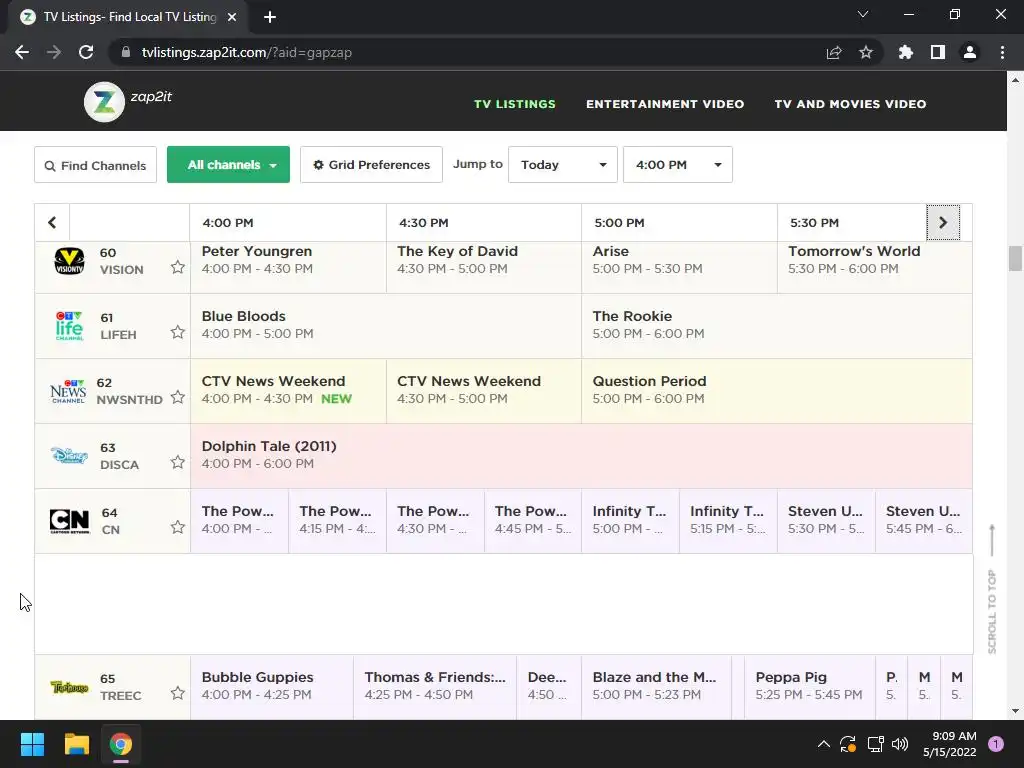Reload the page in Chrome
The height and width of the screenshot is (768, 1024).
[x=86, y=52]
